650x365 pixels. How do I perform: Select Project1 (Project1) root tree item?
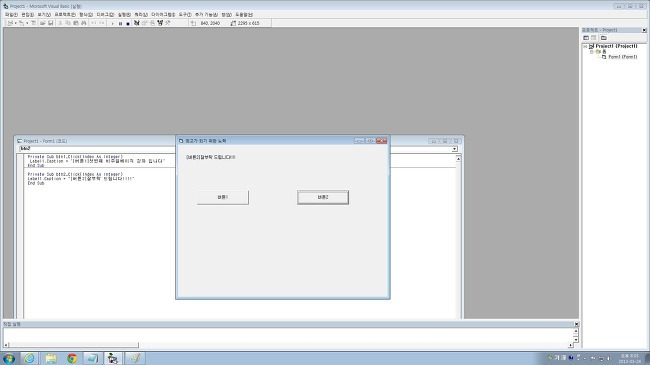coord(616,46)
